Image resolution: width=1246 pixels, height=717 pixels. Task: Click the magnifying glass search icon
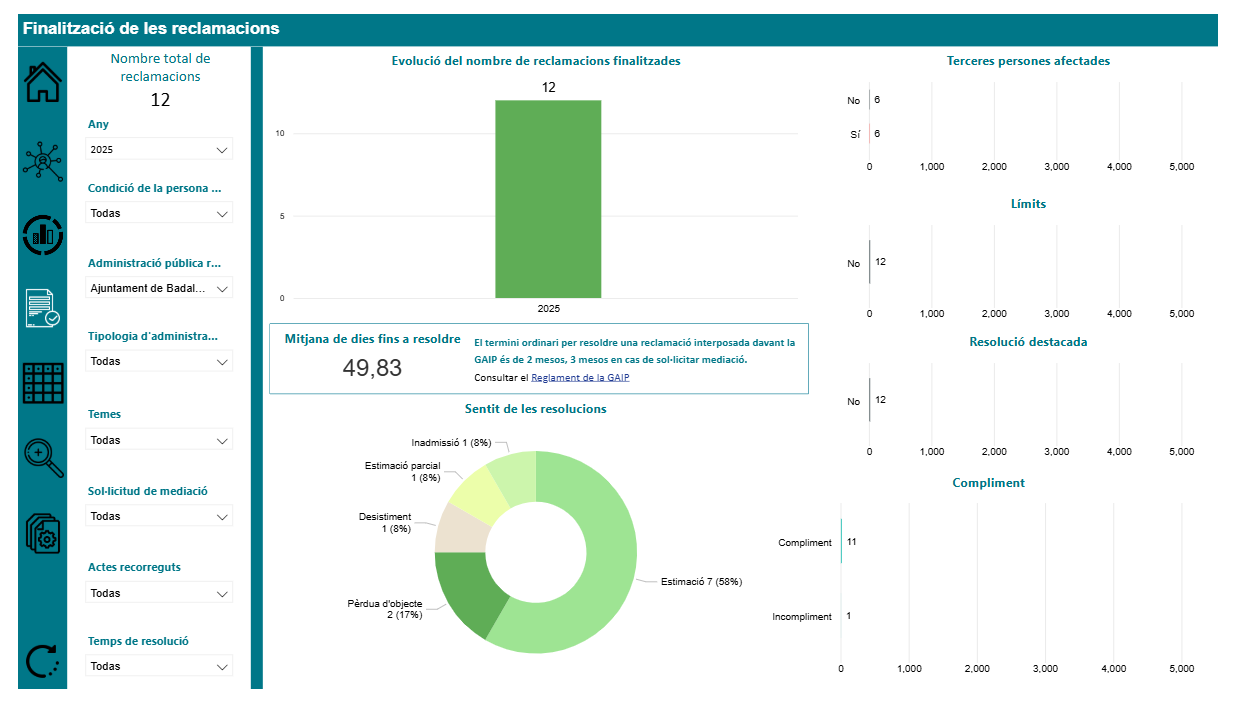(x=42, y=458)
